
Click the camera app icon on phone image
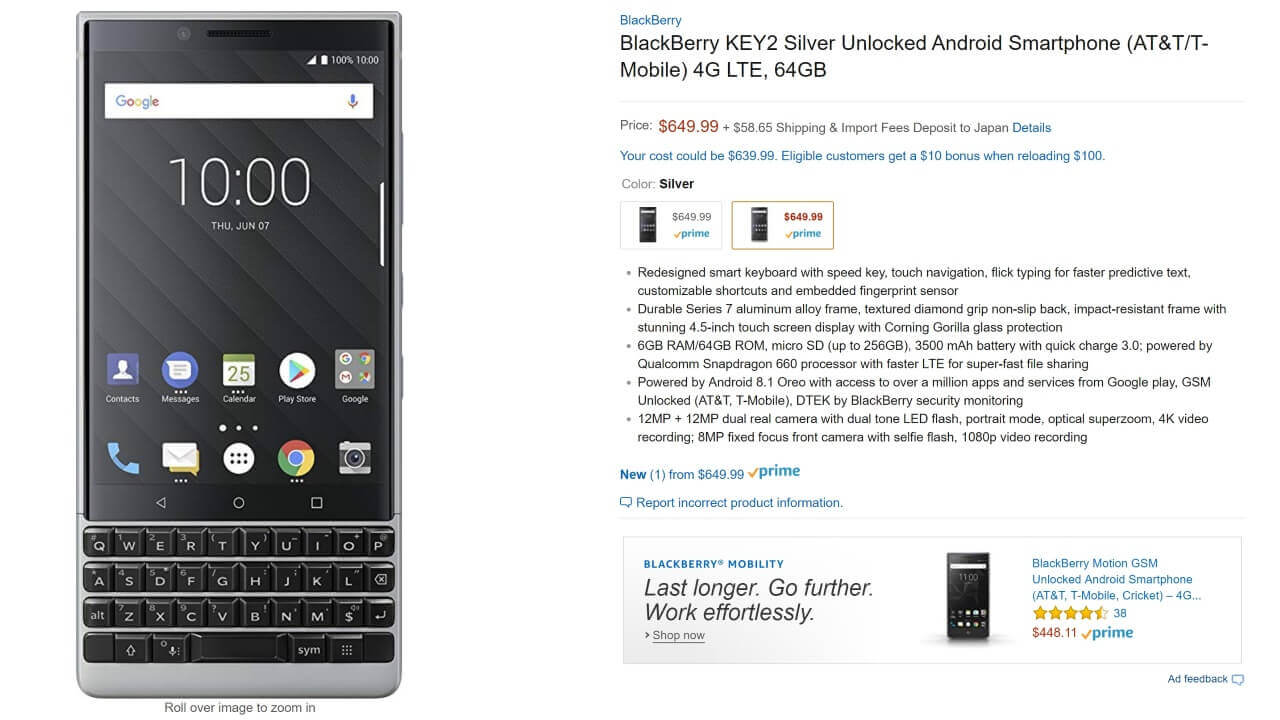pyautogui.click(x=354, y=458)
